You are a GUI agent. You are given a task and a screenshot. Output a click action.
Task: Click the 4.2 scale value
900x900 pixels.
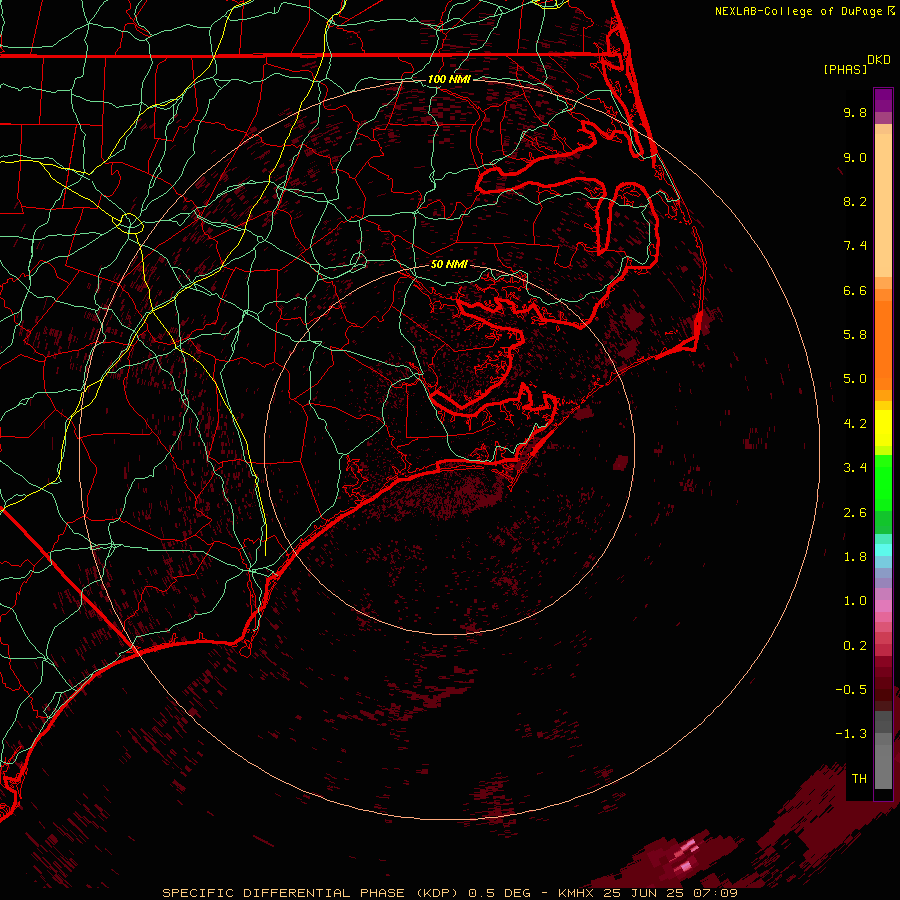tap(855, 424)
